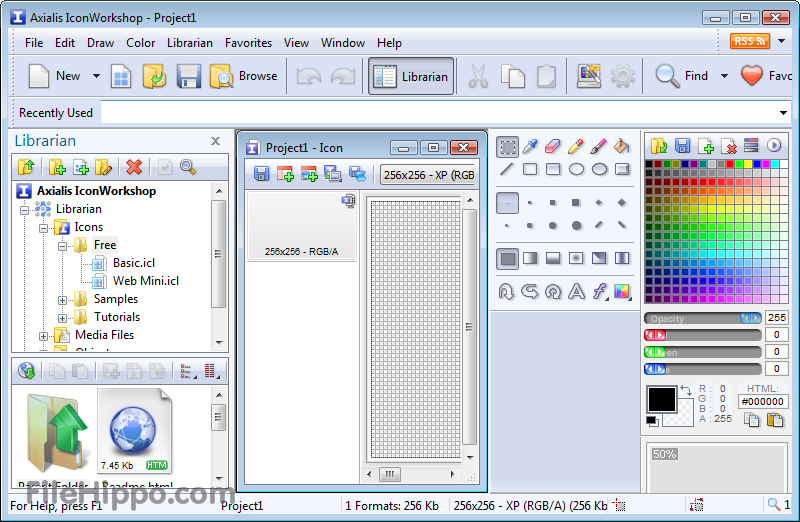Swap foreground and background colors arrow

click(686, 391)
